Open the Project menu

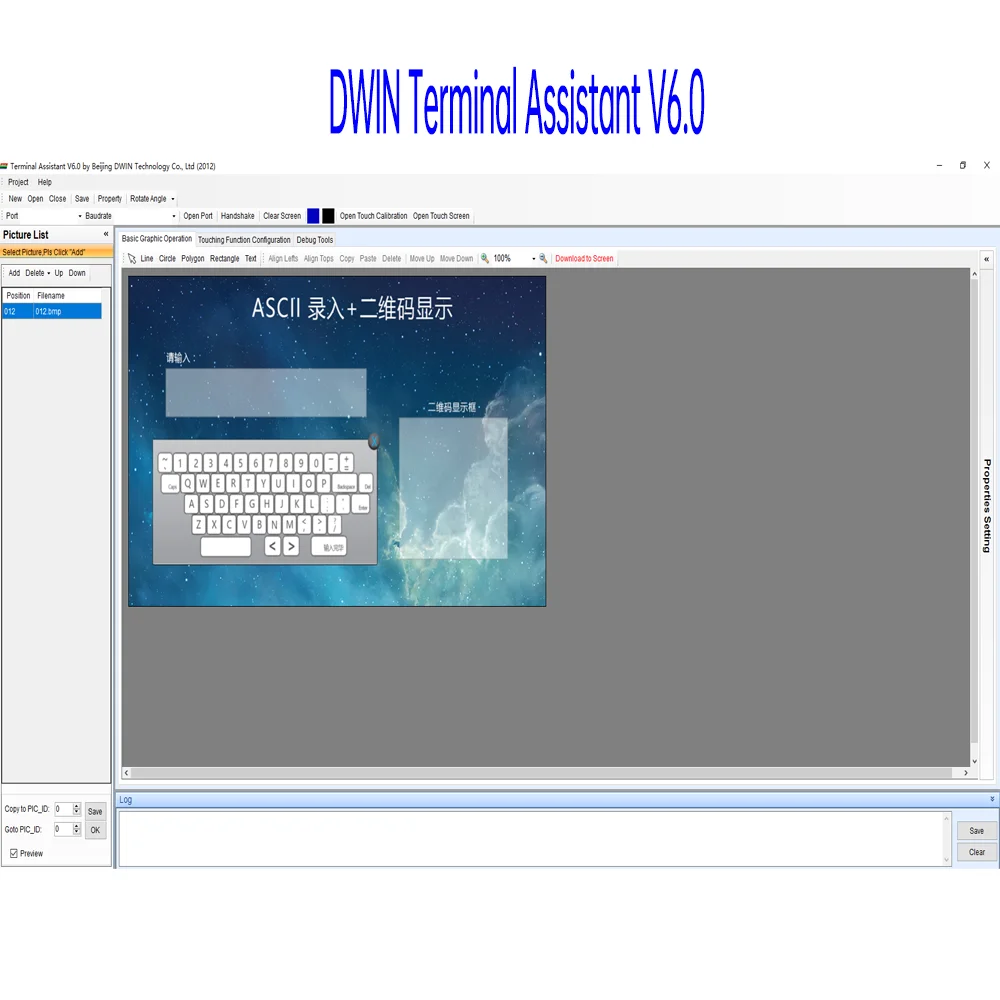coord(18,182)
